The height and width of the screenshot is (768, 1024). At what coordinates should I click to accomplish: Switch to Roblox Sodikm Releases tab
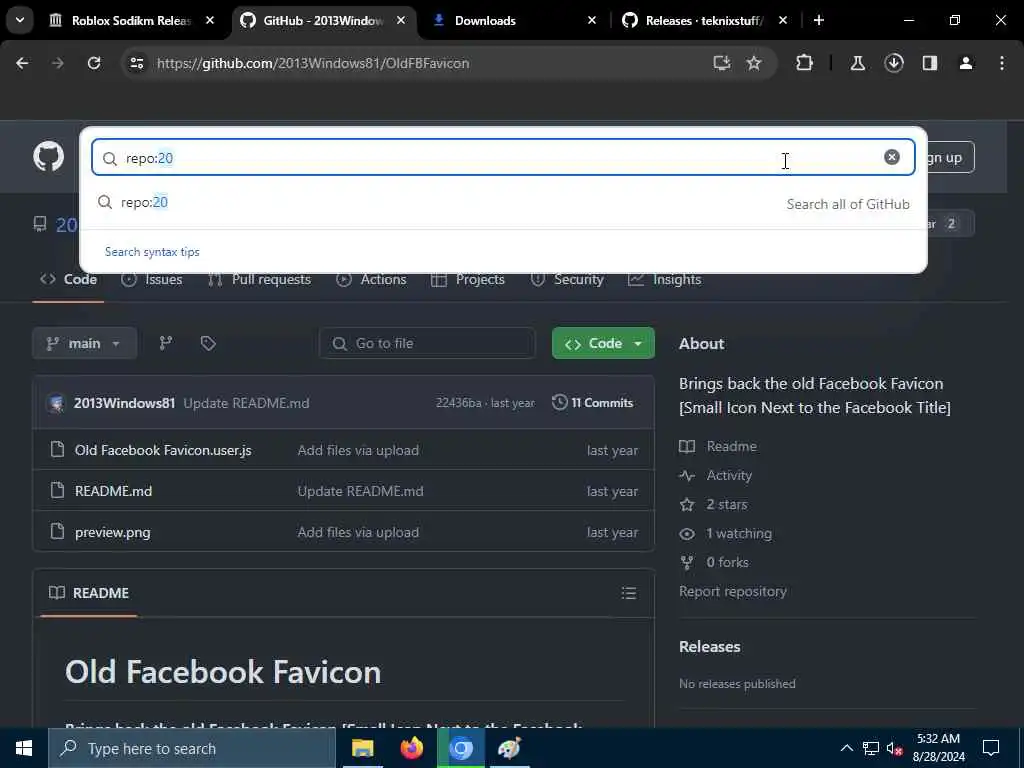pyautogui.click(x=130, y=21)
